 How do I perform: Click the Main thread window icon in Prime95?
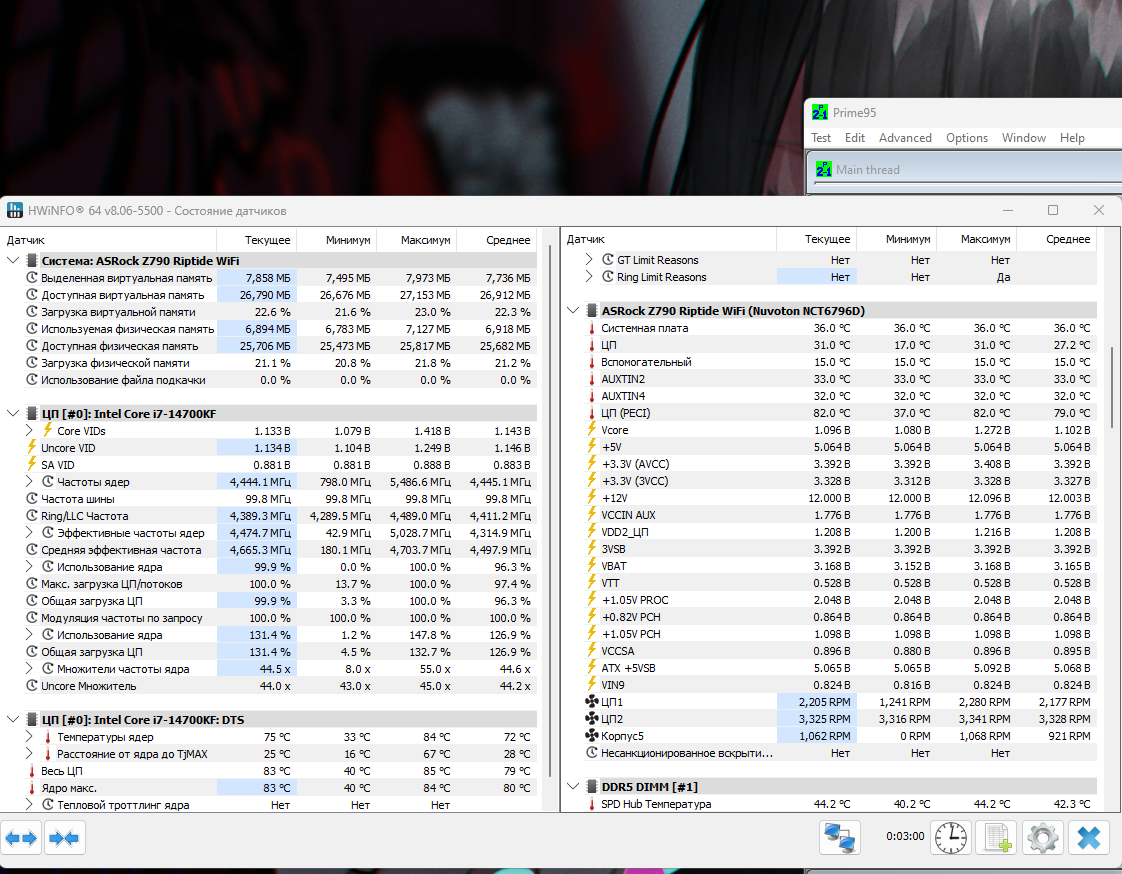824,170
